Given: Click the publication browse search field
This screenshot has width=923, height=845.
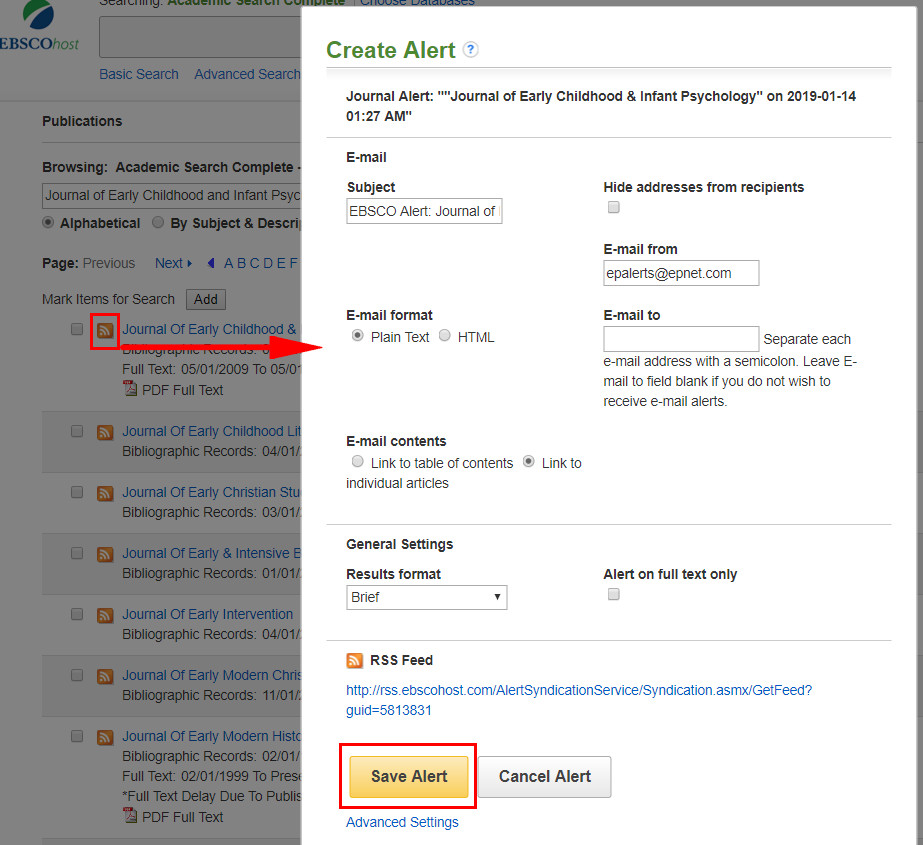Looking at the screenshot, I should click(x=171, y=195).
